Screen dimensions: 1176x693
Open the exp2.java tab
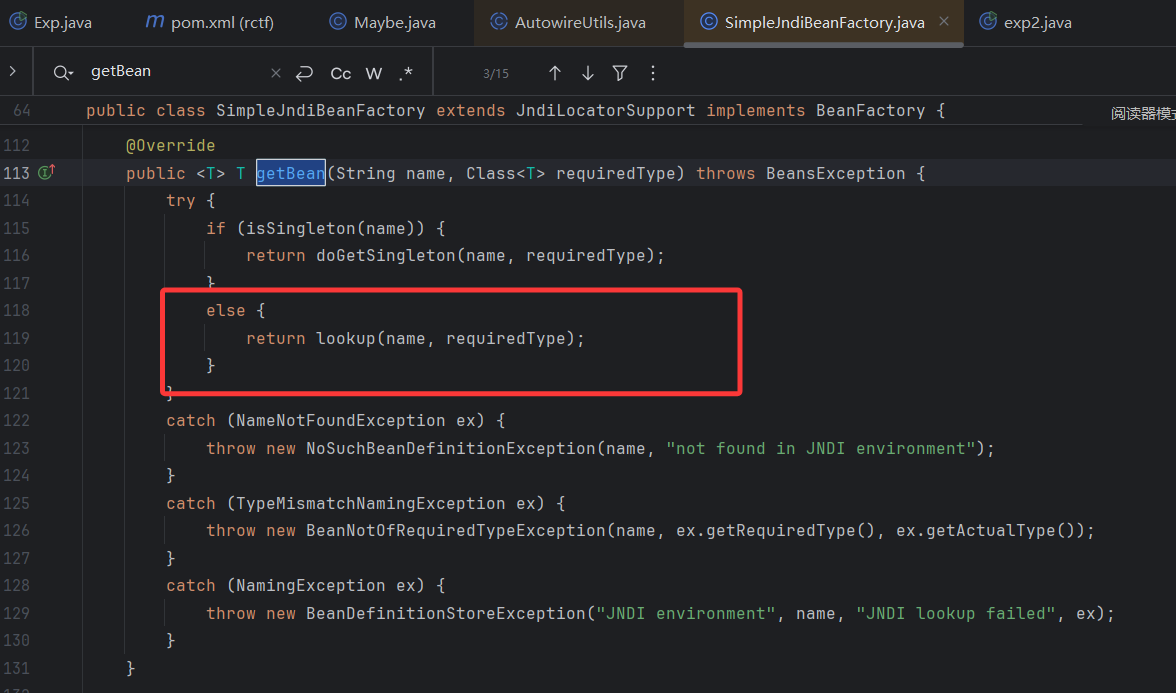tap(1037, 22)
